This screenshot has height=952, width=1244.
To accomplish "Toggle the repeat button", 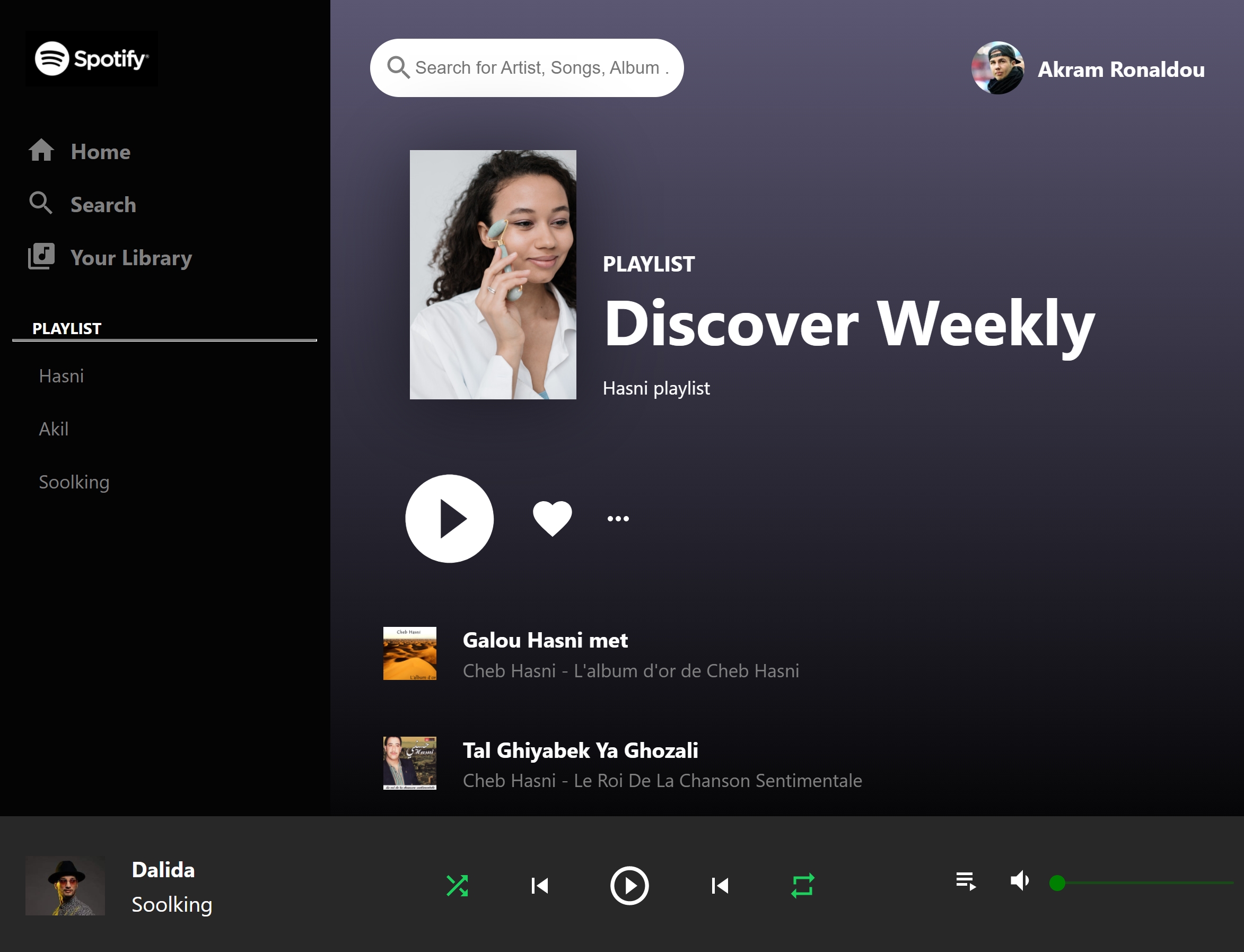I will point(802,885).
